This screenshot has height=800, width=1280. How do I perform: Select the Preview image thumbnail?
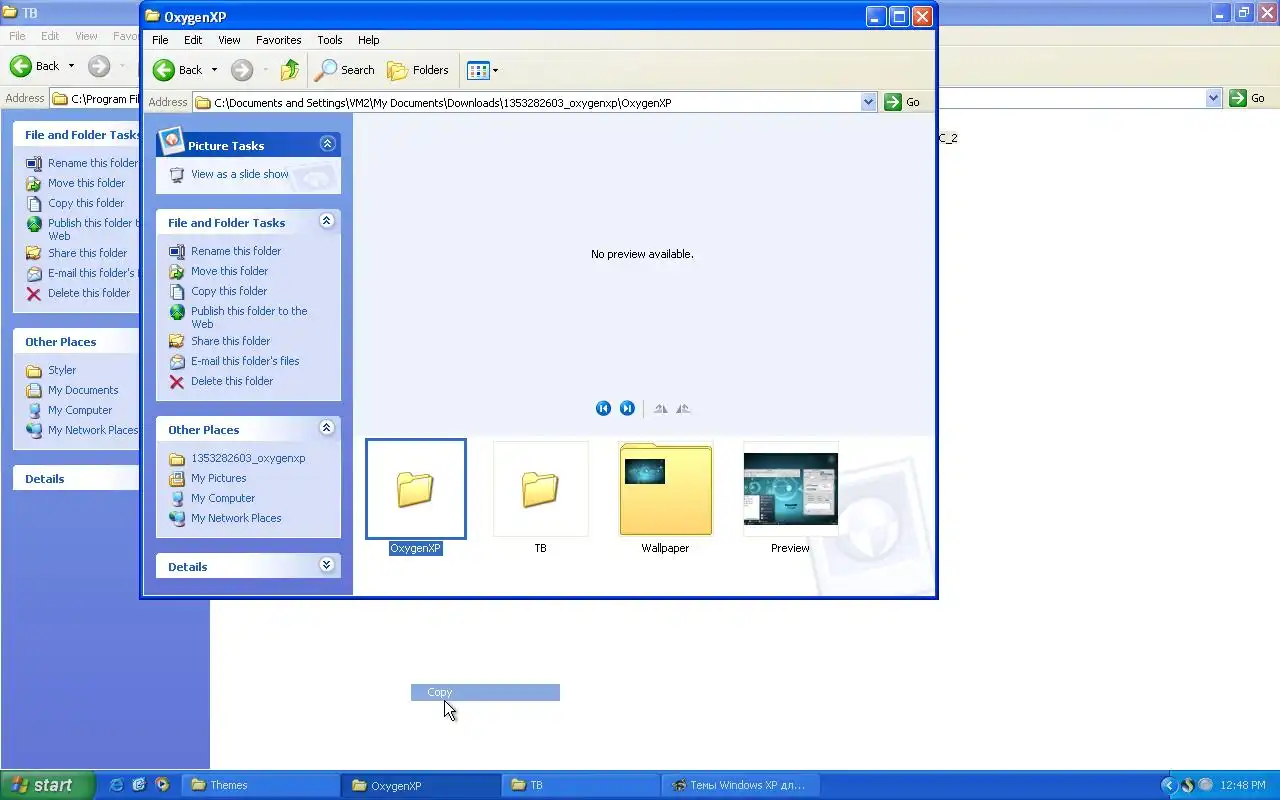(x=790, y=489)
